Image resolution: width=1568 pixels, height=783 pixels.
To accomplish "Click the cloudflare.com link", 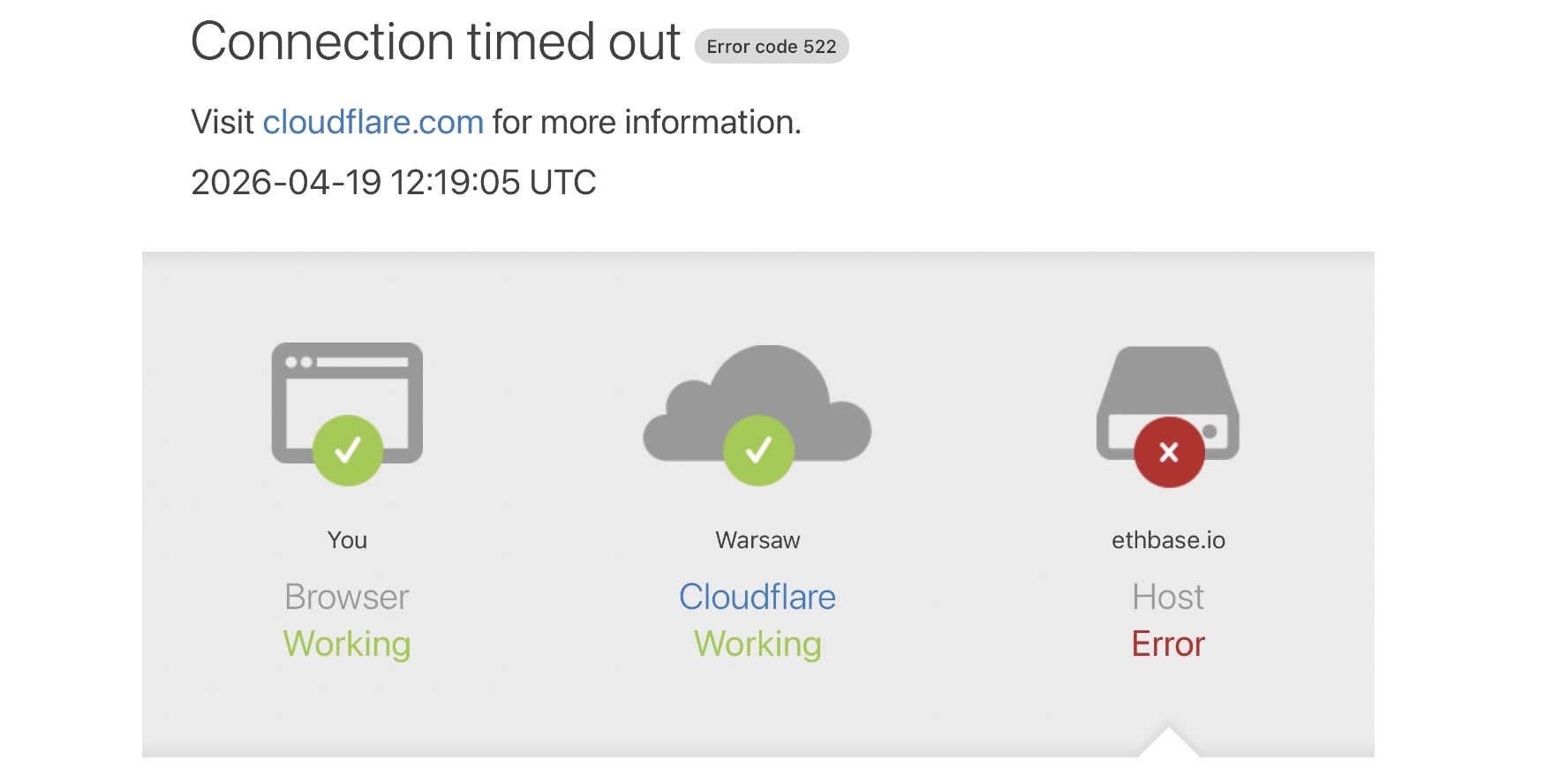I will pos(373,123).
